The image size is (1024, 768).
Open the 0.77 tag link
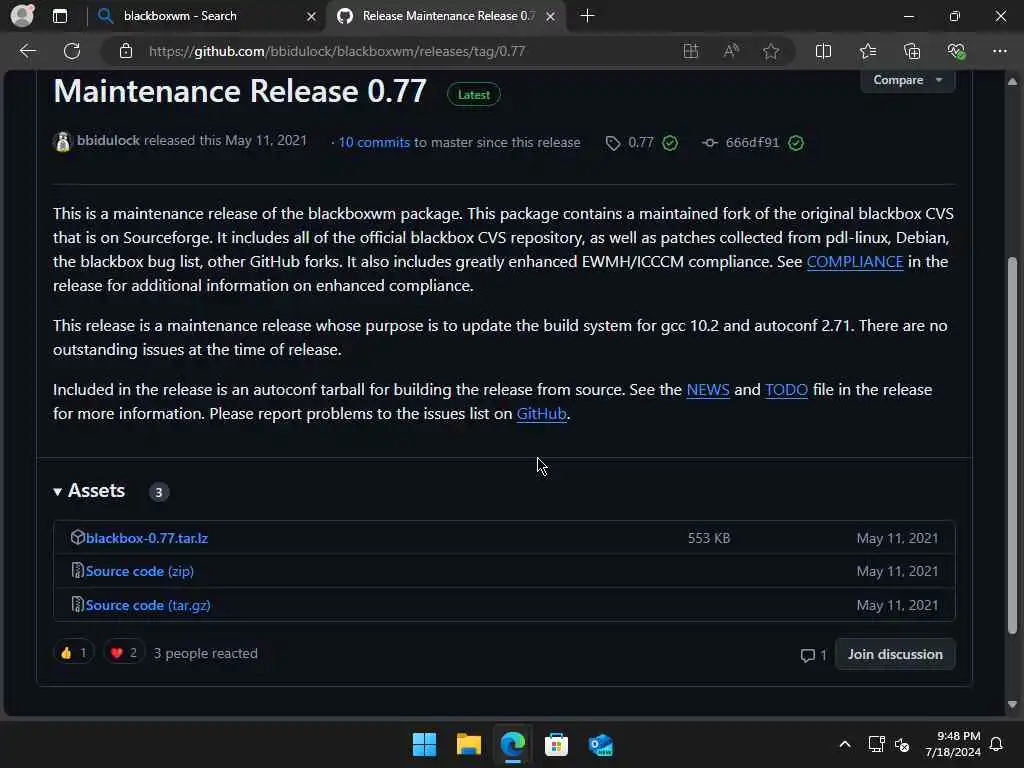pyautogui.click(x=640, y=142)
